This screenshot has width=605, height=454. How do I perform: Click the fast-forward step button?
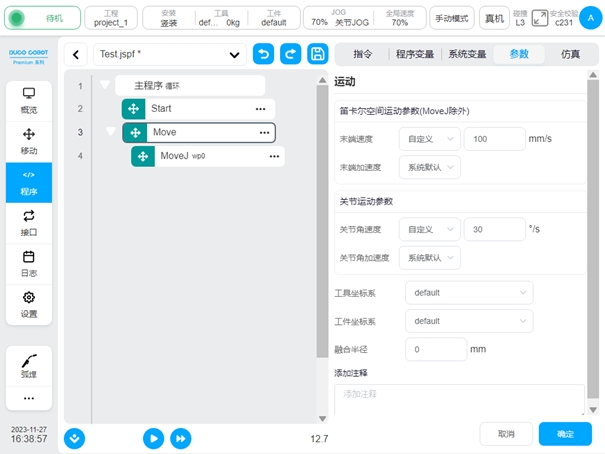180,438
